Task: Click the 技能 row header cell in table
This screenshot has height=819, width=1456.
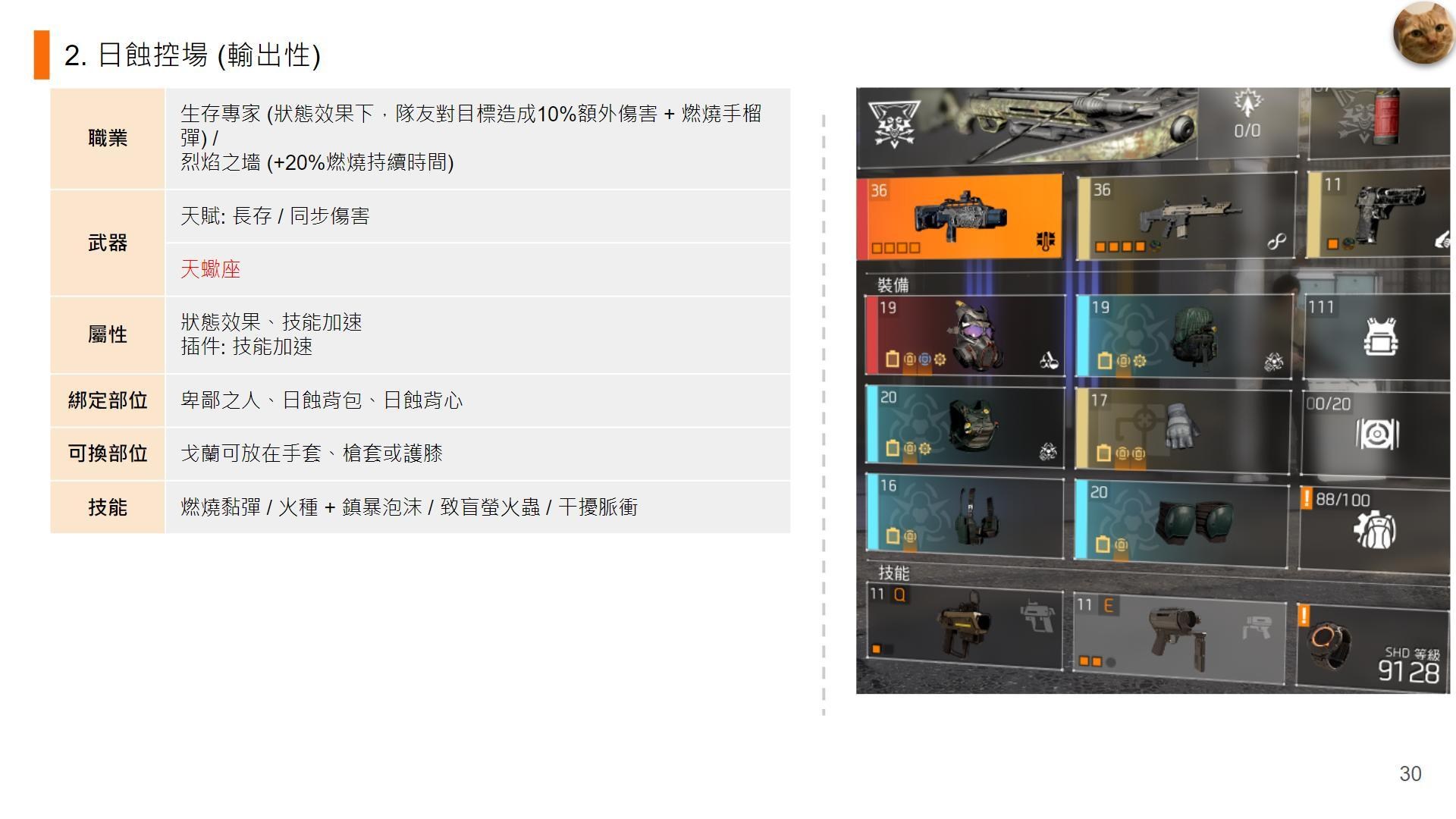Action: click(x=108, y=507)
